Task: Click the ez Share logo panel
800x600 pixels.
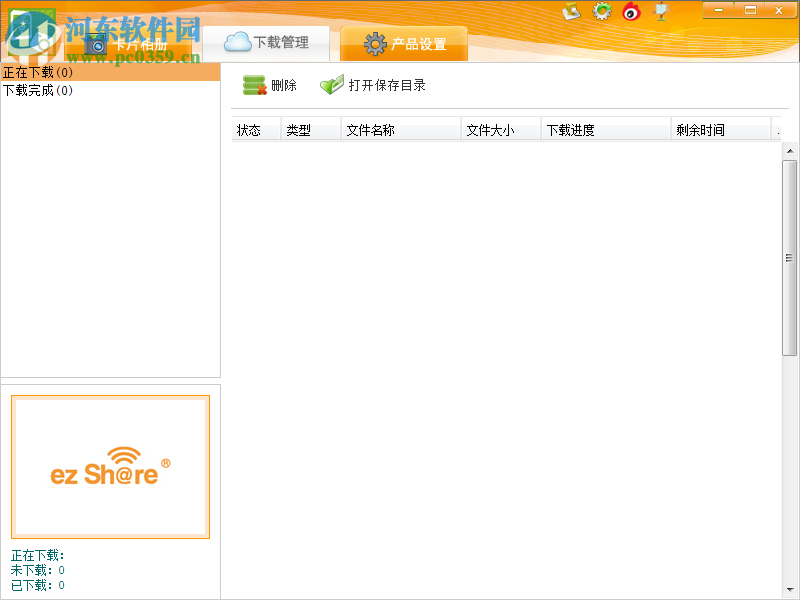Action: coord(110,466)
